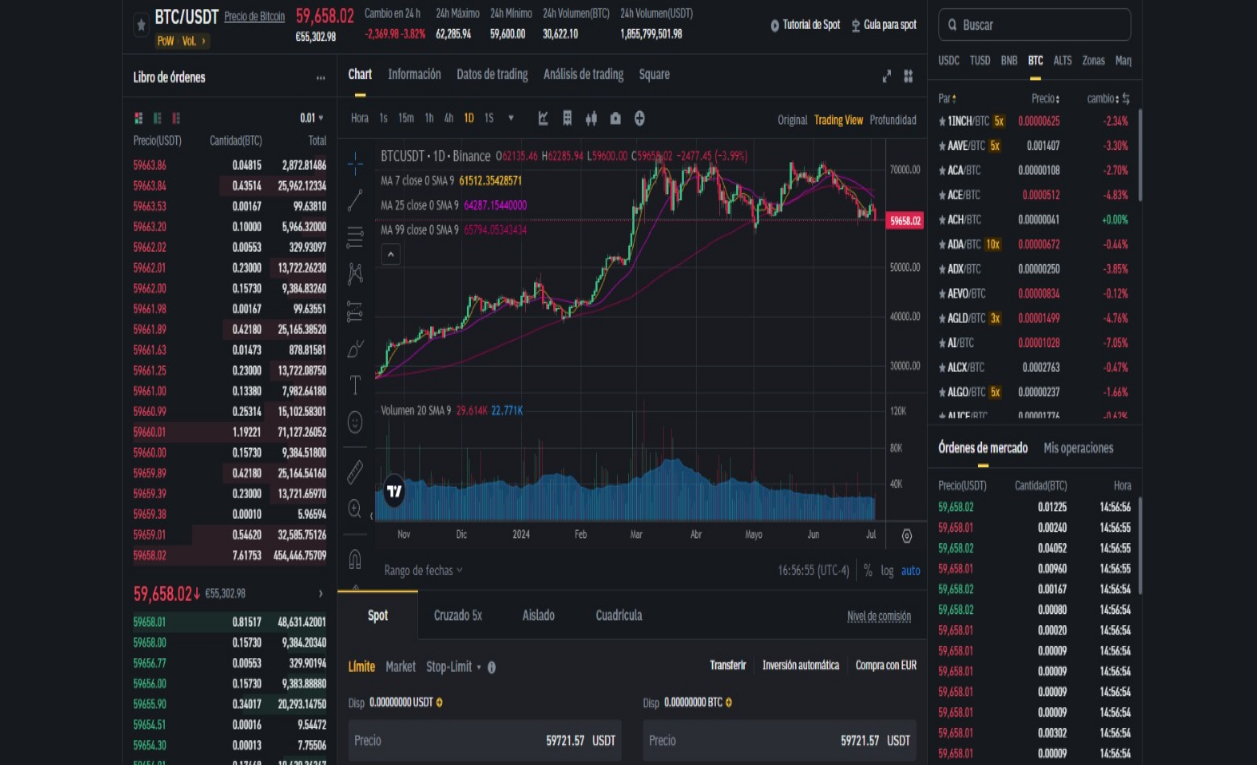Viewport: 1257px width, 765px height.
Task: Expand the chart to full screen
Action: click(886, 76)
